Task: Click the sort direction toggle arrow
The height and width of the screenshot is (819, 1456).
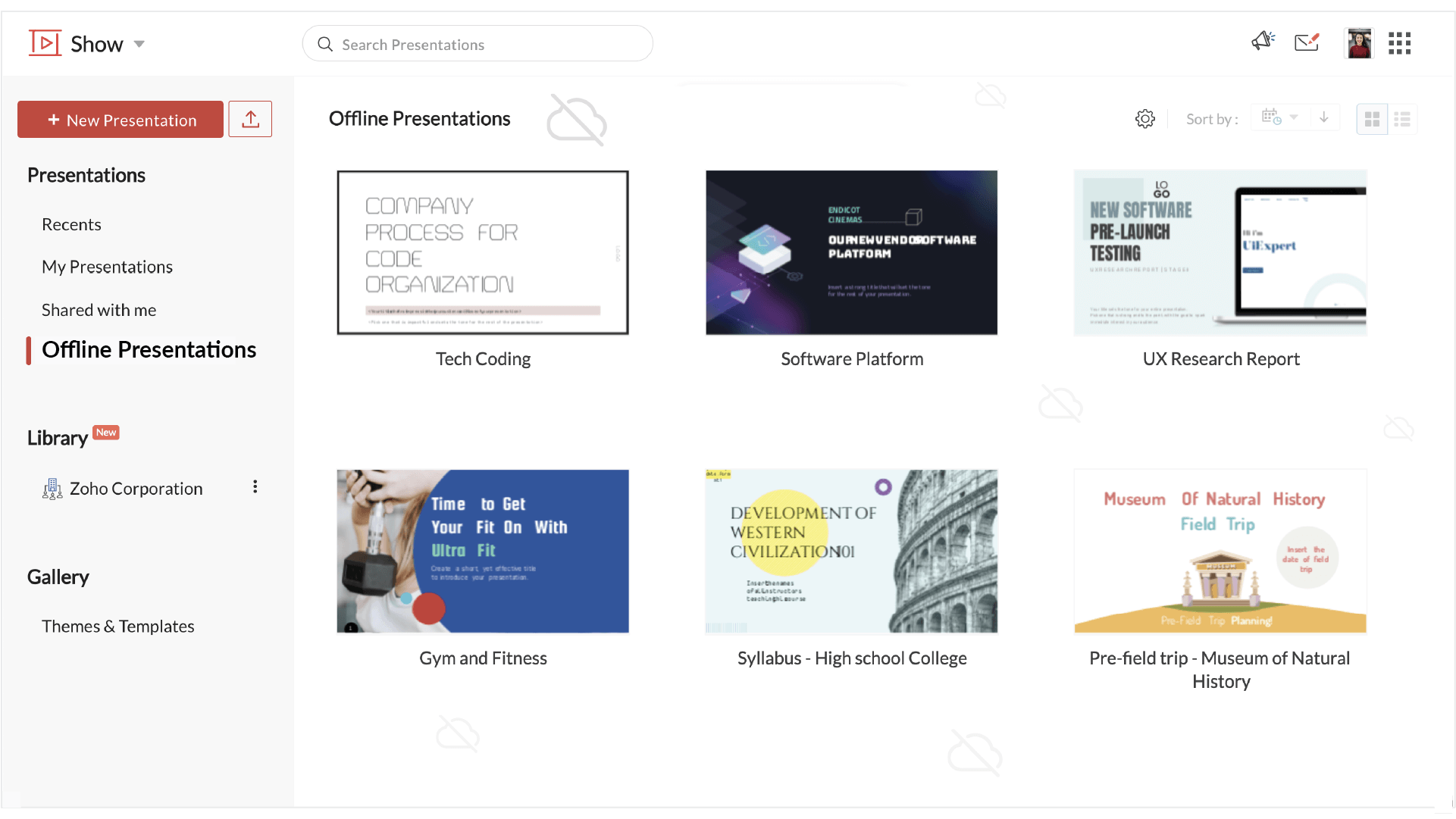Action: [x=1324, y=118]
